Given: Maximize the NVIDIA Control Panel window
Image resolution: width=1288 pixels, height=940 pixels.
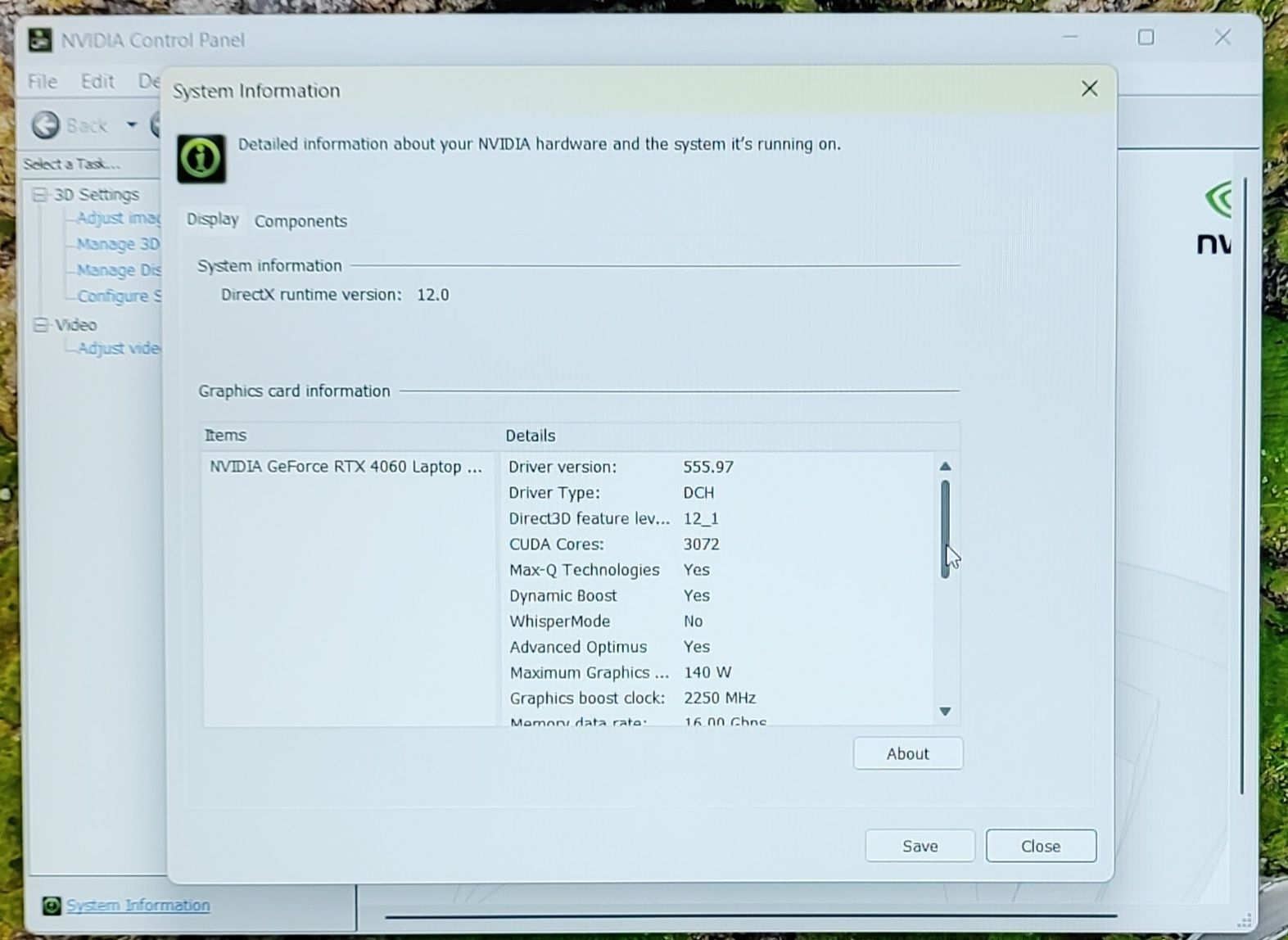Looking at the screenshot, I should point(1146,38).
